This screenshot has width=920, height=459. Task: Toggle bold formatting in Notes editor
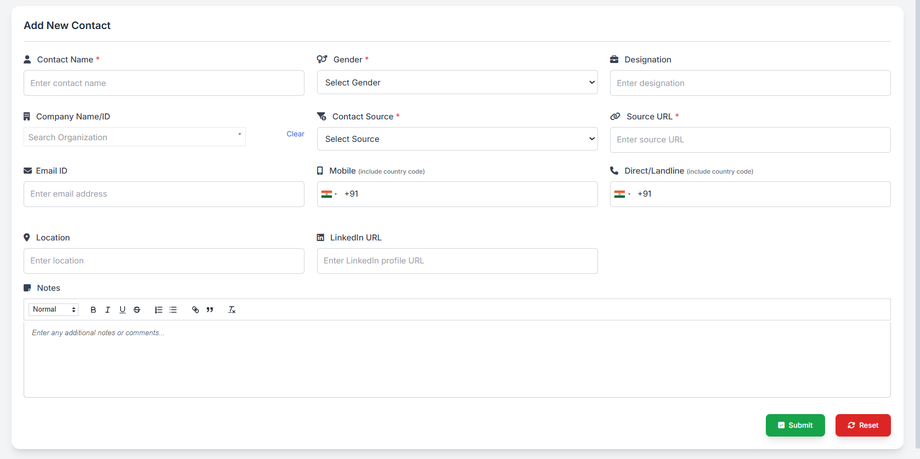(x=93, y=310)
